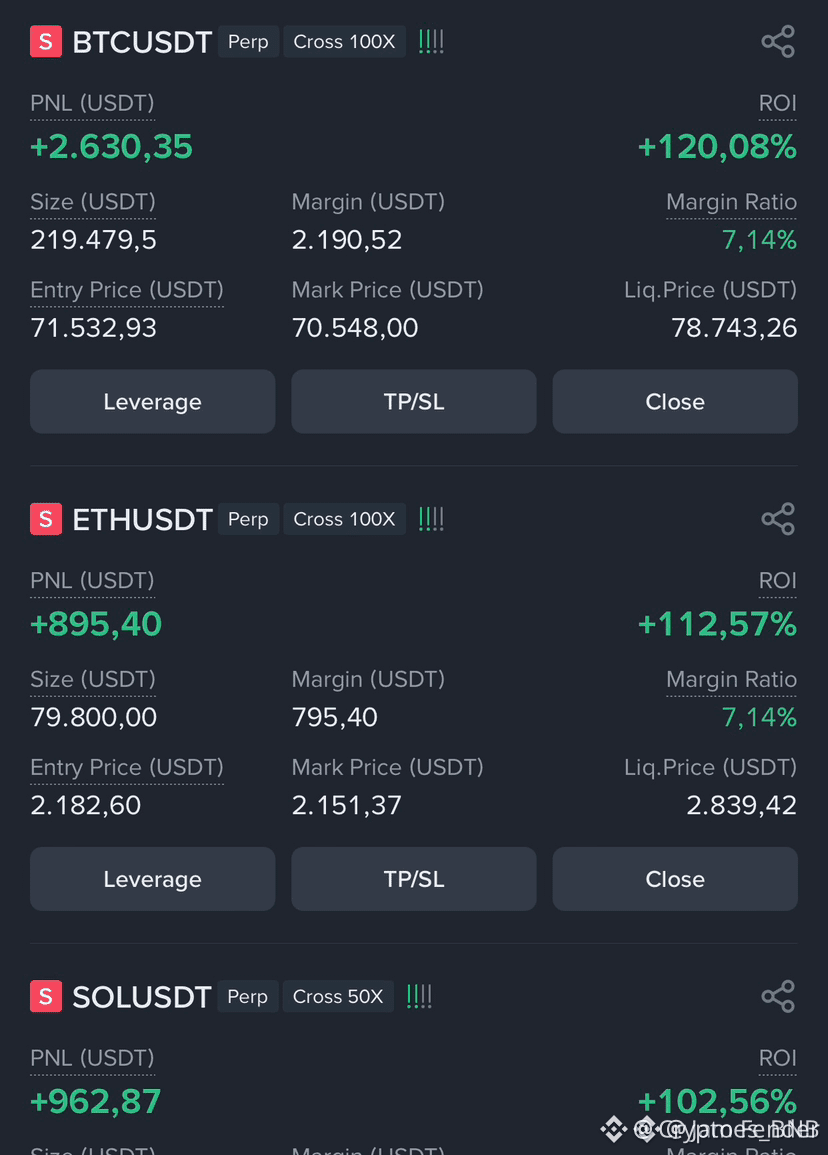828x1155 pixels.
Task: Tap the red S badge beside SOLUSDT
Action: pyautogui.click(x=46, y=996)
